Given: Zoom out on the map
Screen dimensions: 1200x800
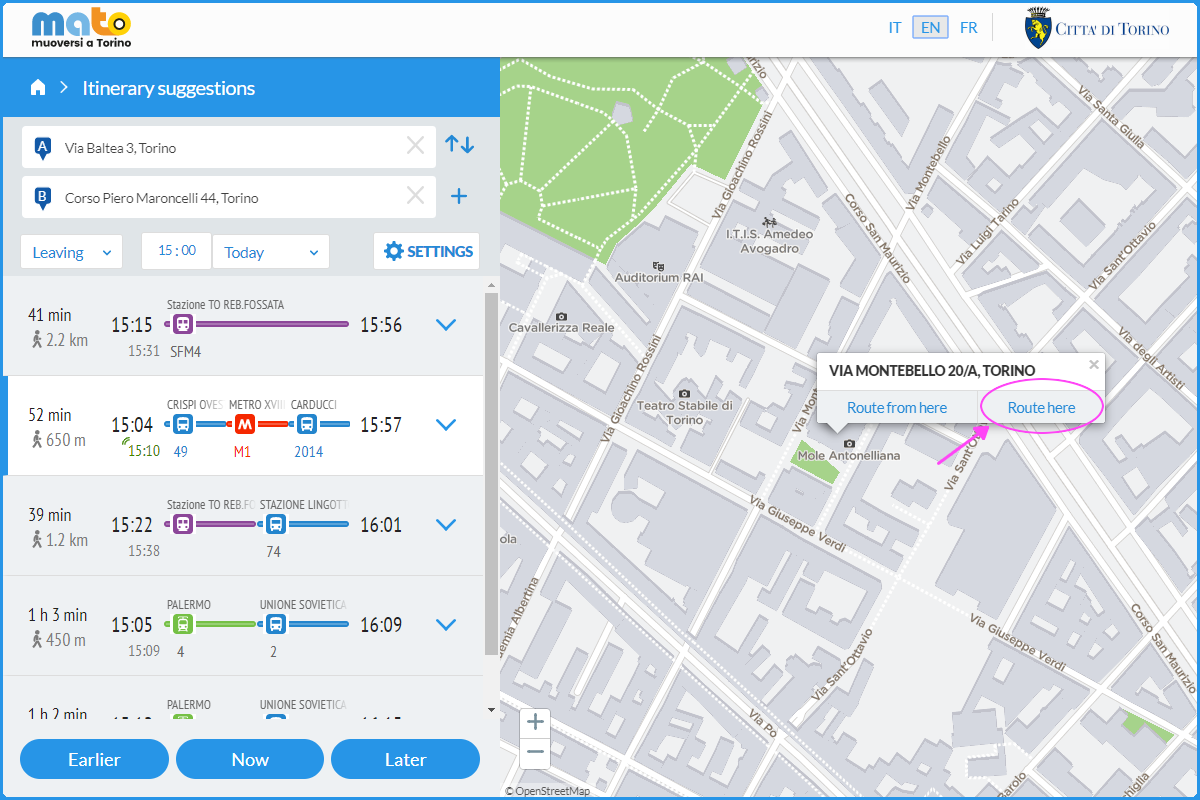Looking at the screenshot, I should coord(536,751).
